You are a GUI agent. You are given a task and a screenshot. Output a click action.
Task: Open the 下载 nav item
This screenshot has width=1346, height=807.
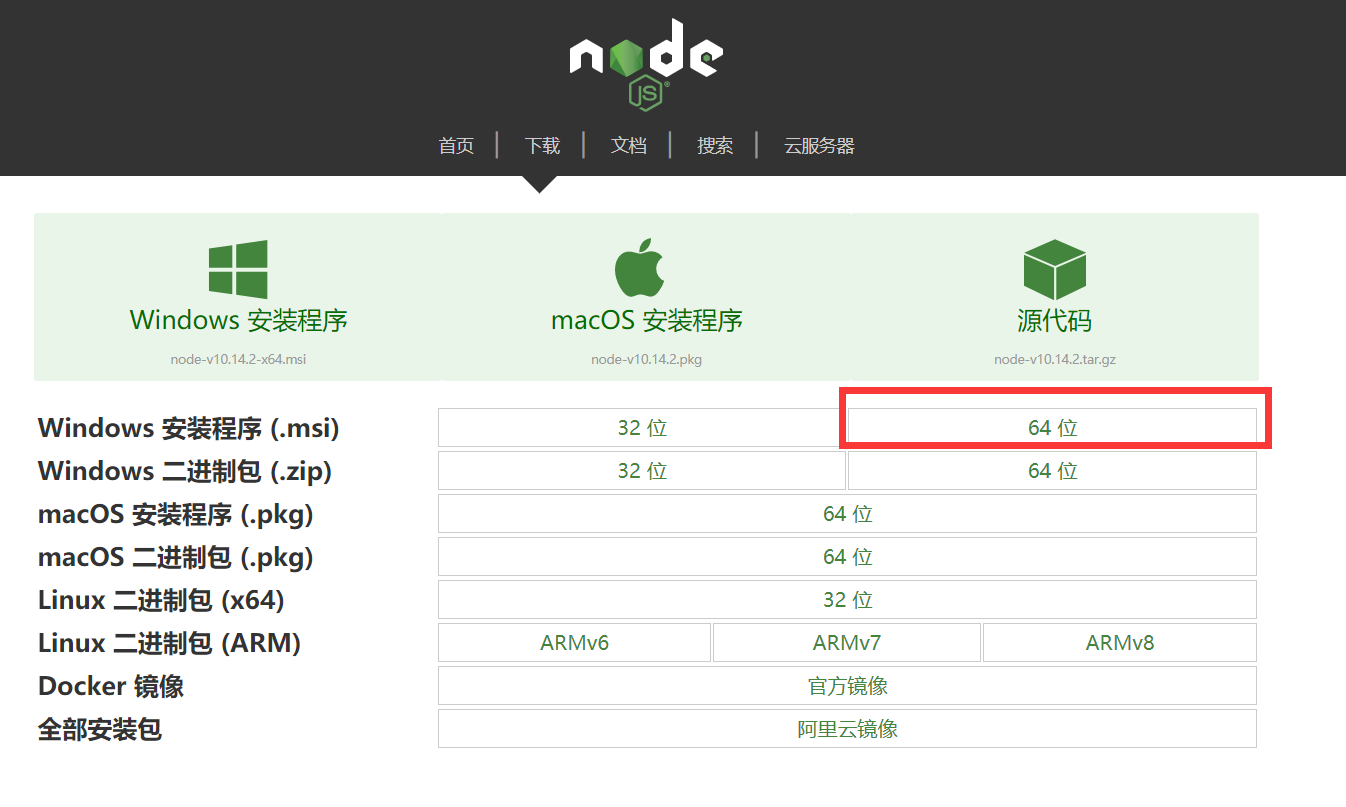542,146
